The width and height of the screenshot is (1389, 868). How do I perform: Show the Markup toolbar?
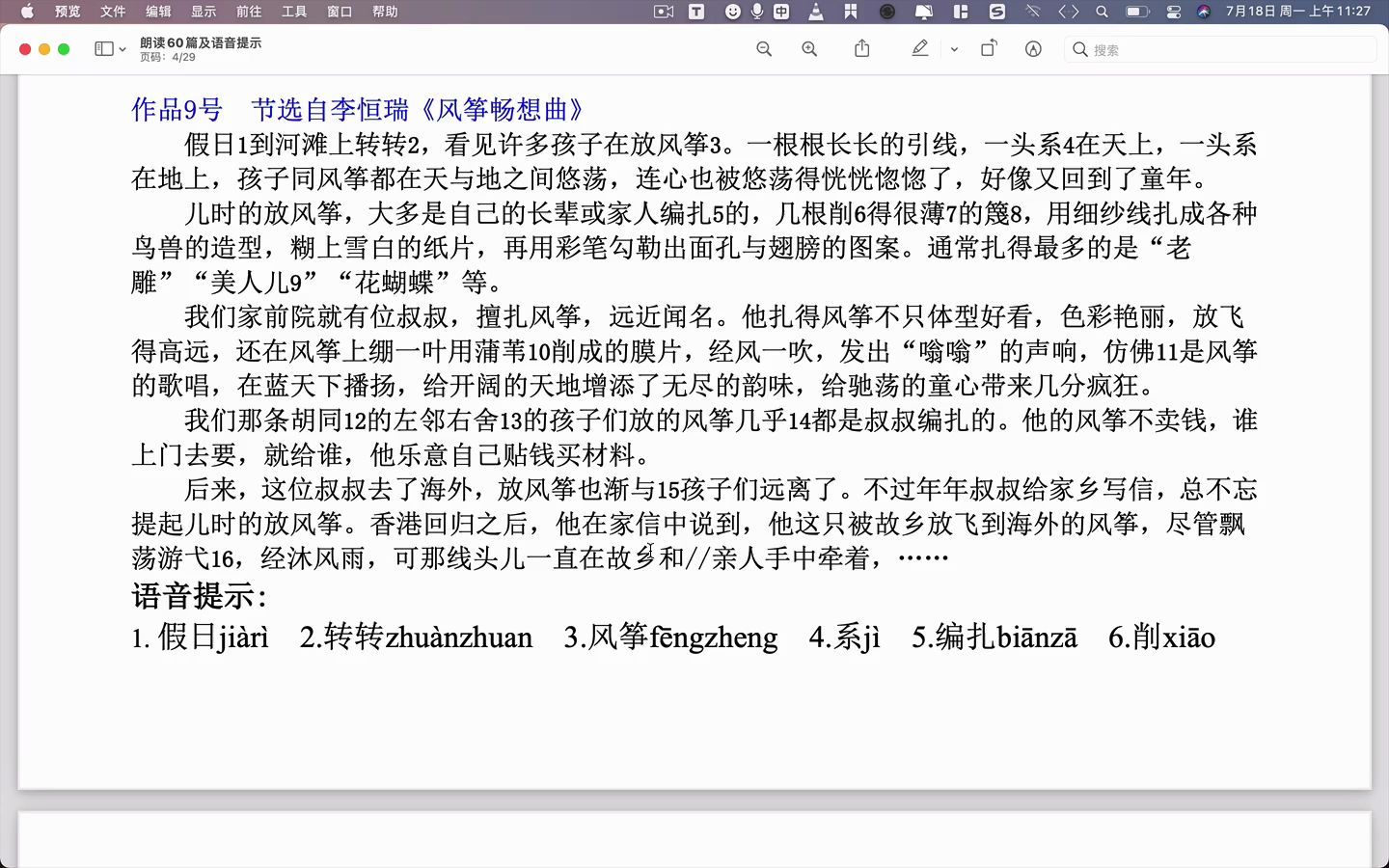click(x=1033, y=49)
